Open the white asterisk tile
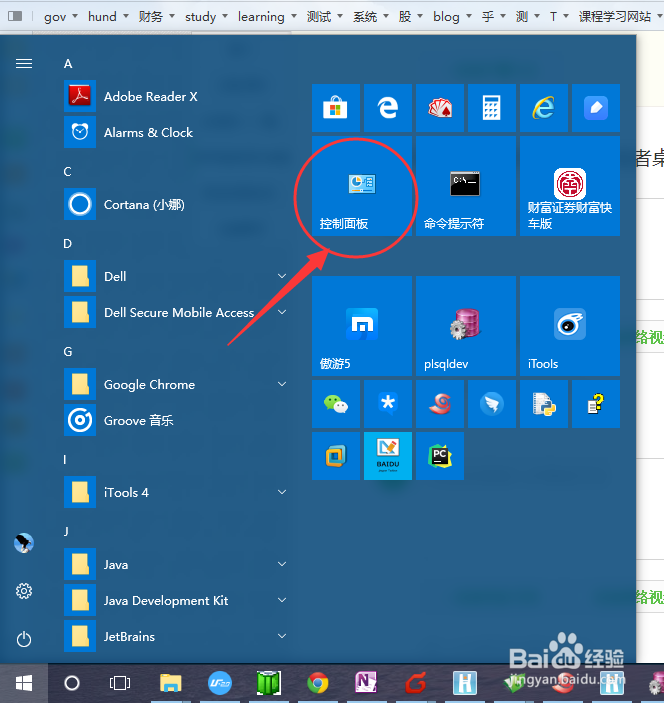The width and height of the screenshot is (664, 703). (x=388, y=404)
